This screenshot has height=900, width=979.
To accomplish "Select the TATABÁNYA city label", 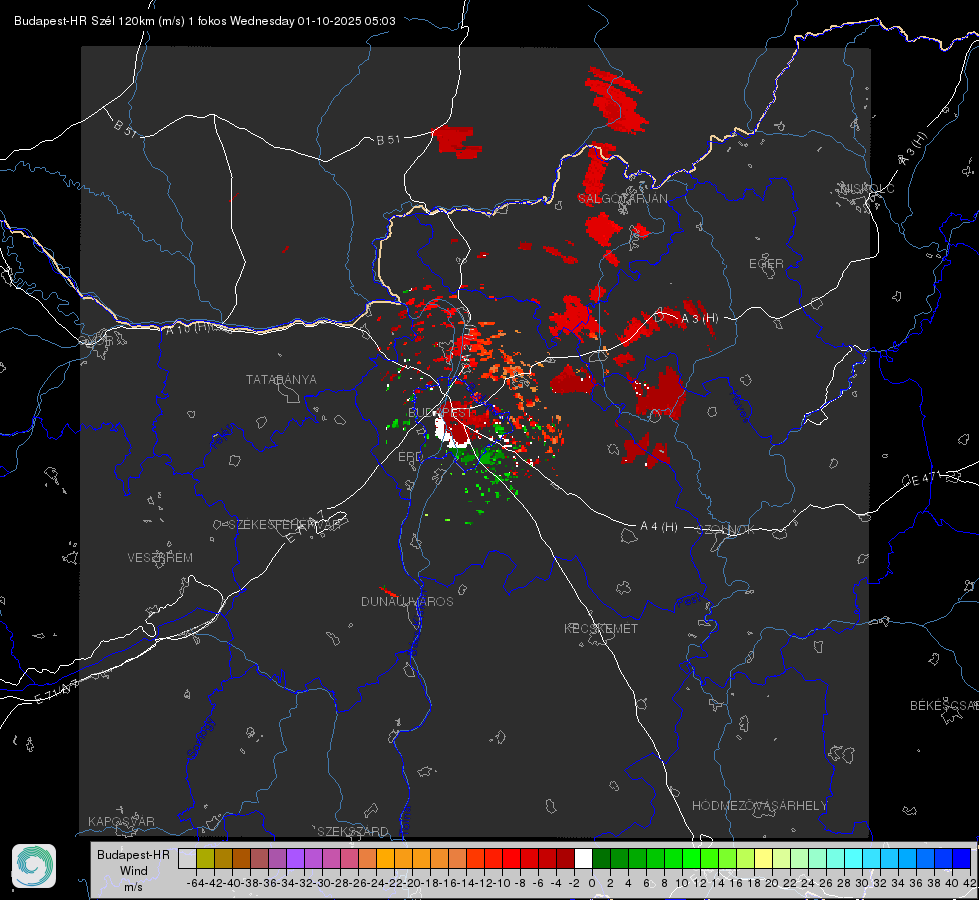I will tap(281, 380).
